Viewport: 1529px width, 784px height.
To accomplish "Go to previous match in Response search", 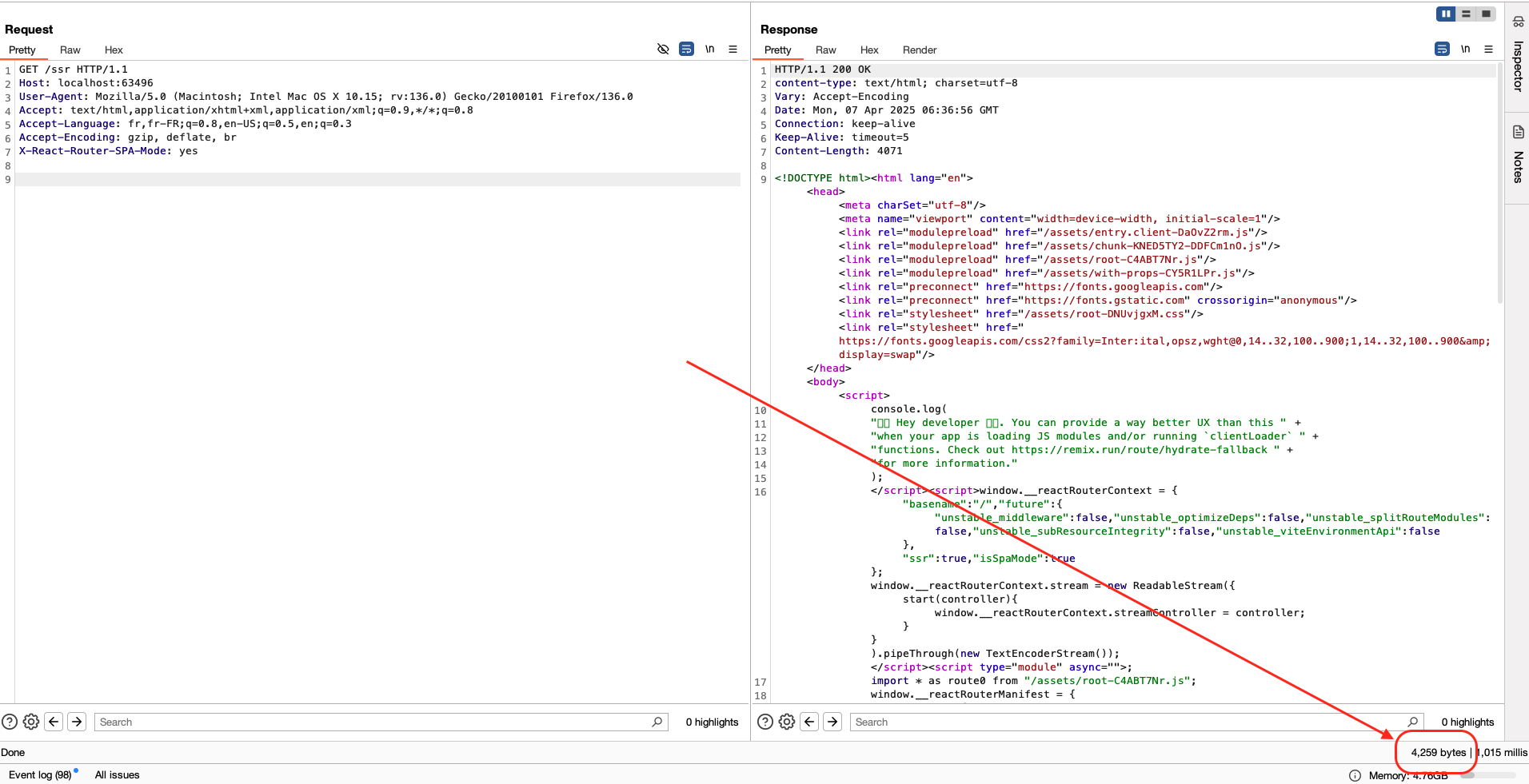I will click(x=809, y=722).
